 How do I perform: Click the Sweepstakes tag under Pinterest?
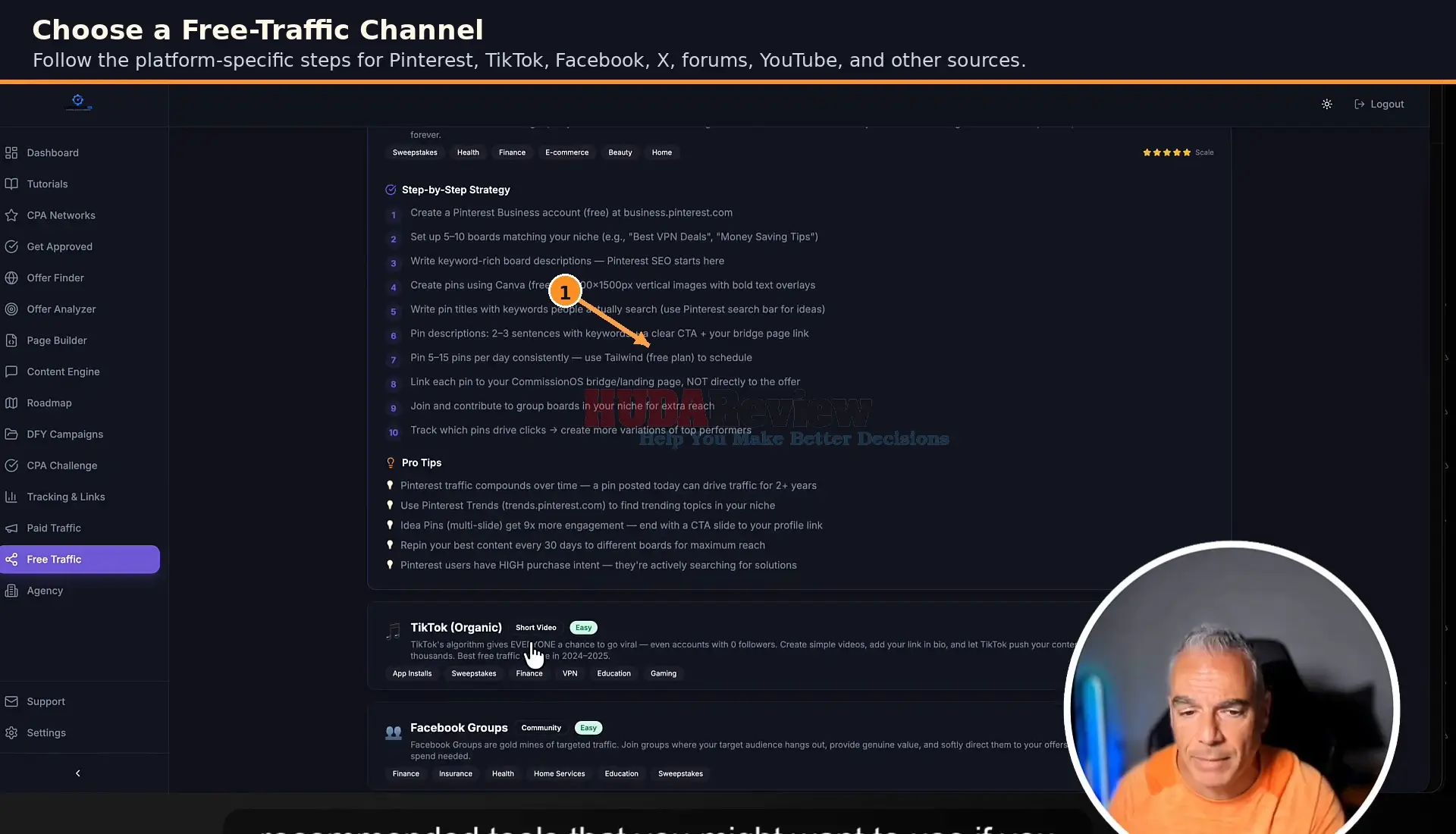click(x=415, y=152)
